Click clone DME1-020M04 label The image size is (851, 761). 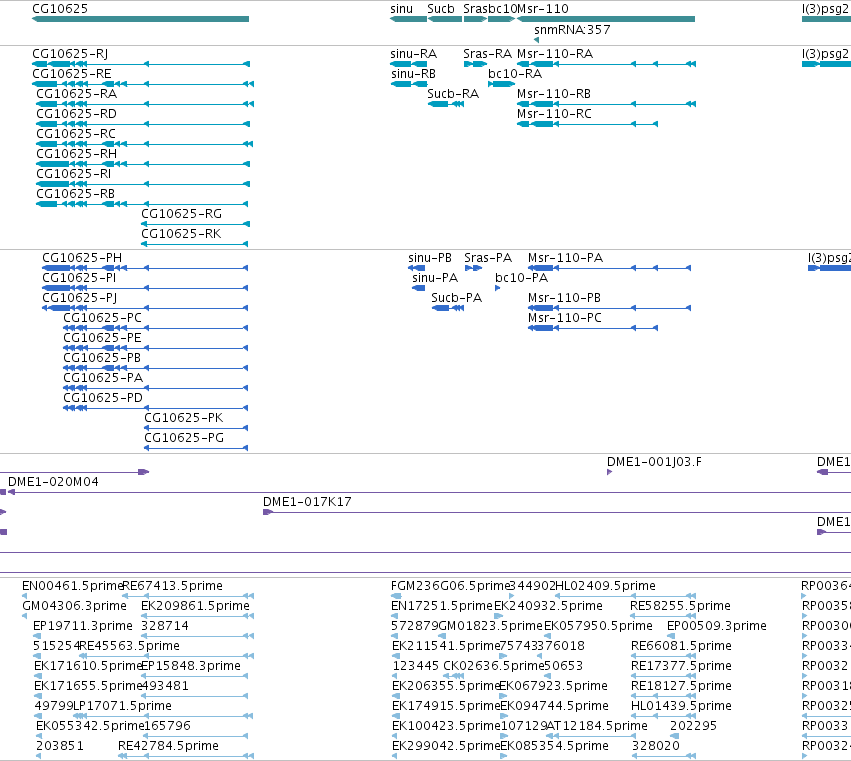(53, 482)
